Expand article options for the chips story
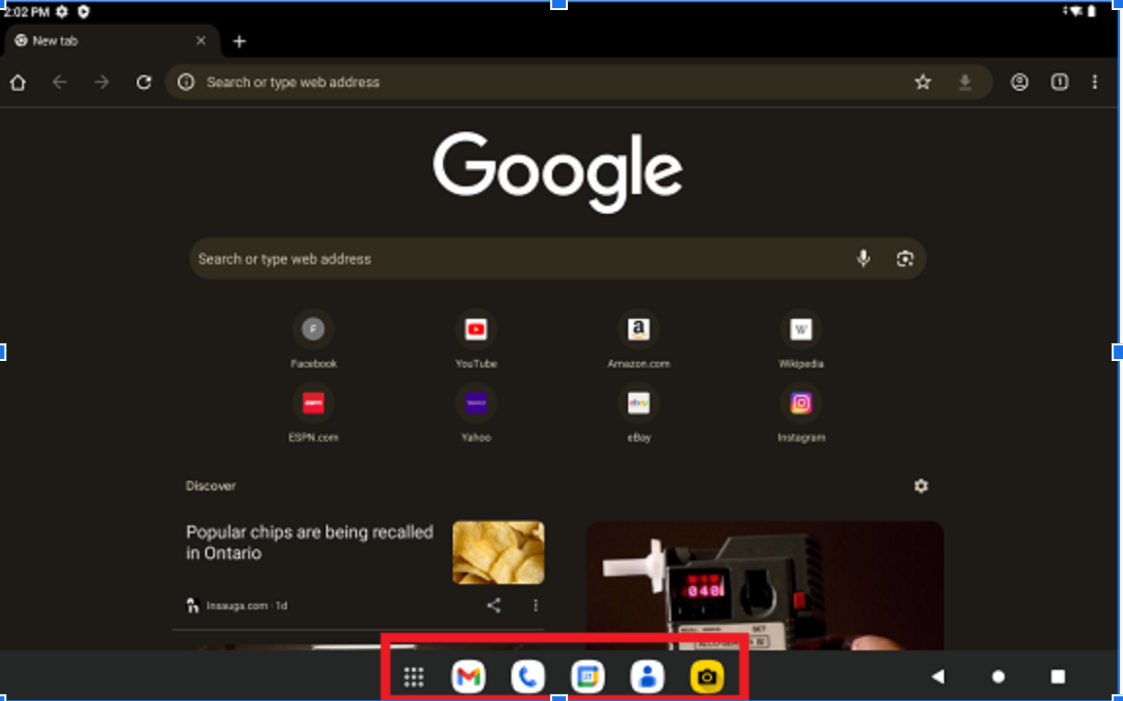 536,605
